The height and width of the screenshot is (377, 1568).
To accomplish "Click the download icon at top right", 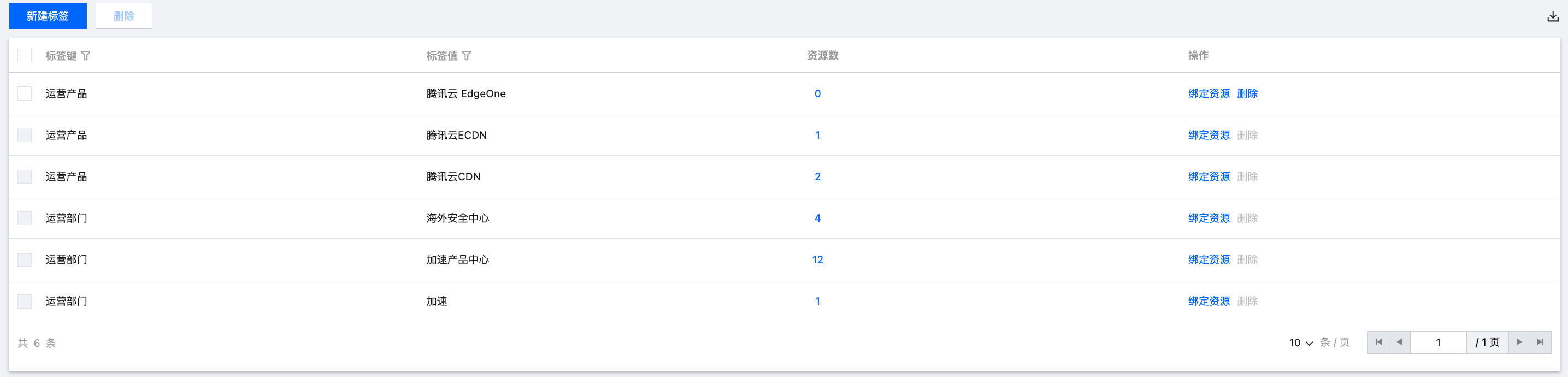I will 1553,16.
